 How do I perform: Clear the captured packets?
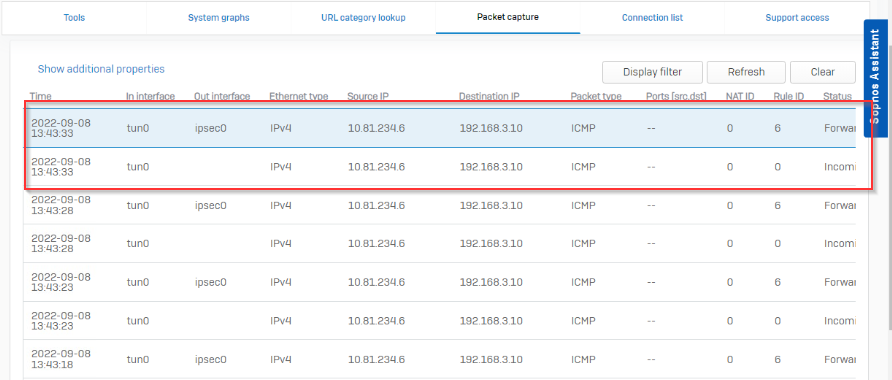(x=823, y=72)
